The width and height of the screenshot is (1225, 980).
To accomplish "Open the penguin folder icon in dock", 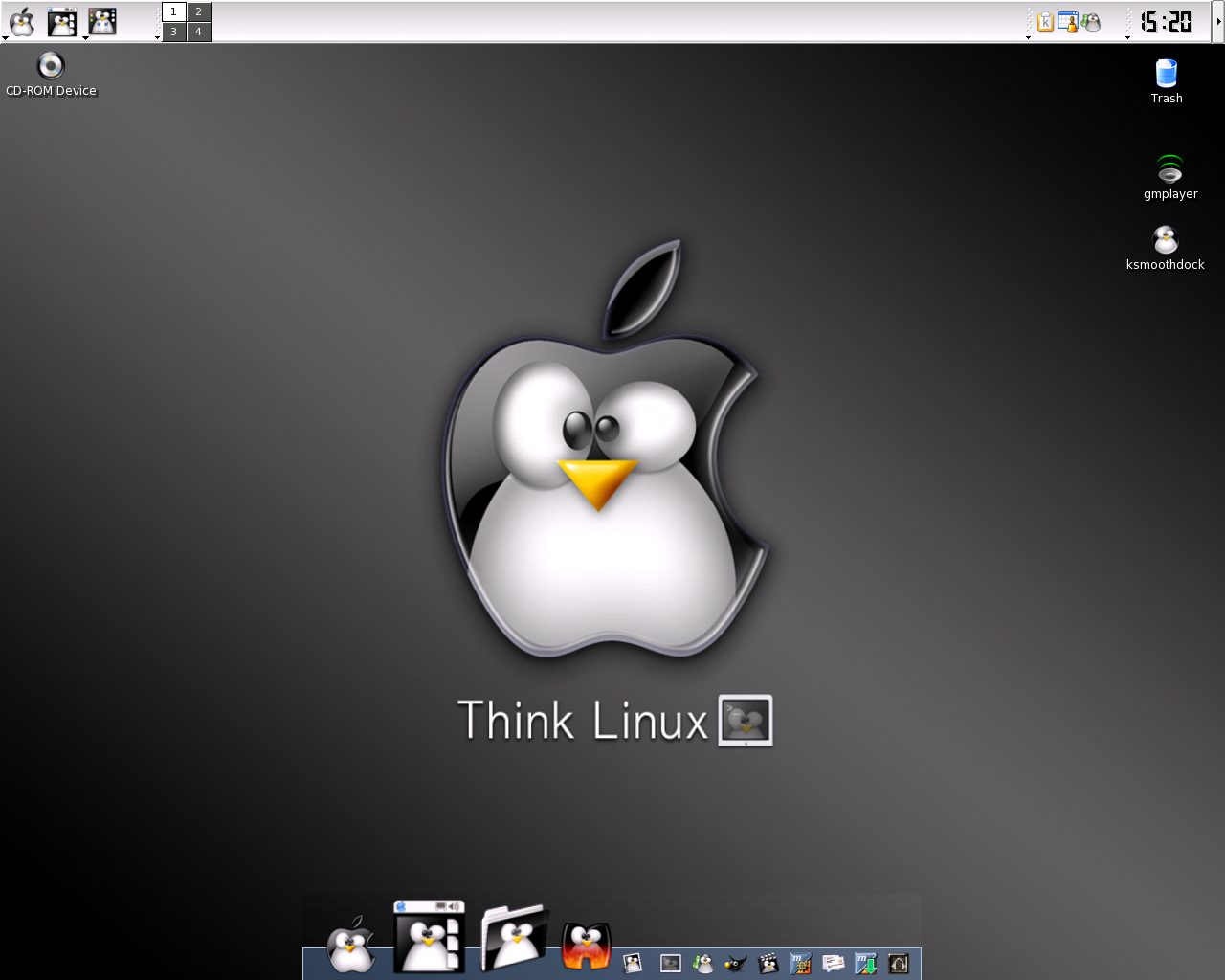I will (515, 936).
